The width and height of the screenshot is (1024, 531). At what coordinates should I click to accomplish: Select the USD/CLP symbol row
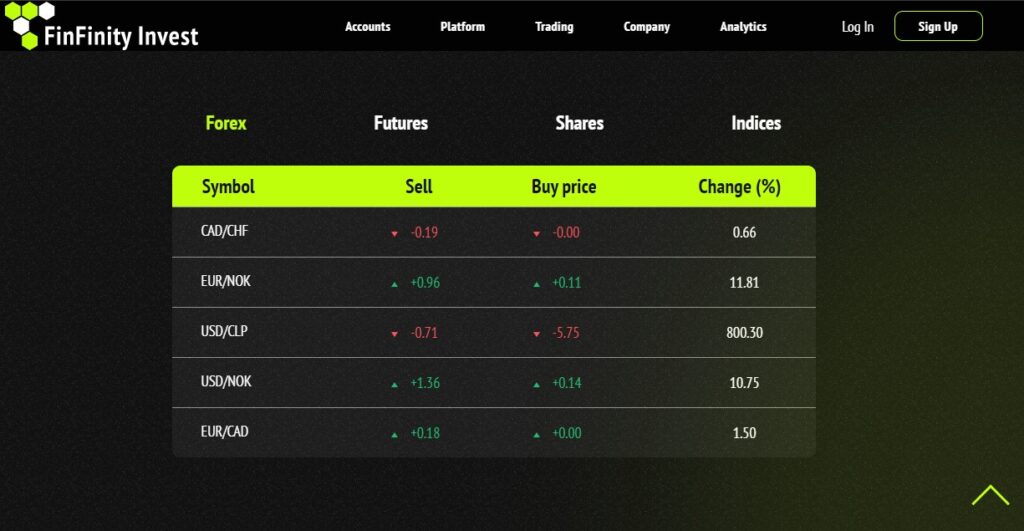(494, 332)
